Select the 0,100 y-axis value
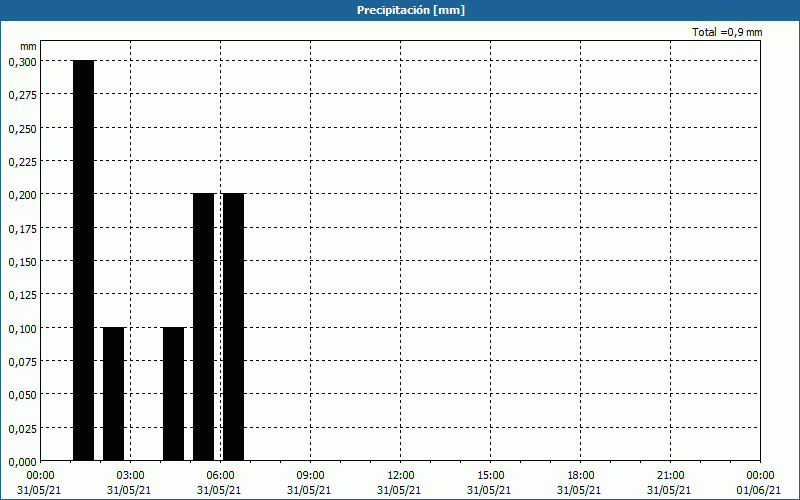This screenshot has width=800, height=500. pos(22,329)
